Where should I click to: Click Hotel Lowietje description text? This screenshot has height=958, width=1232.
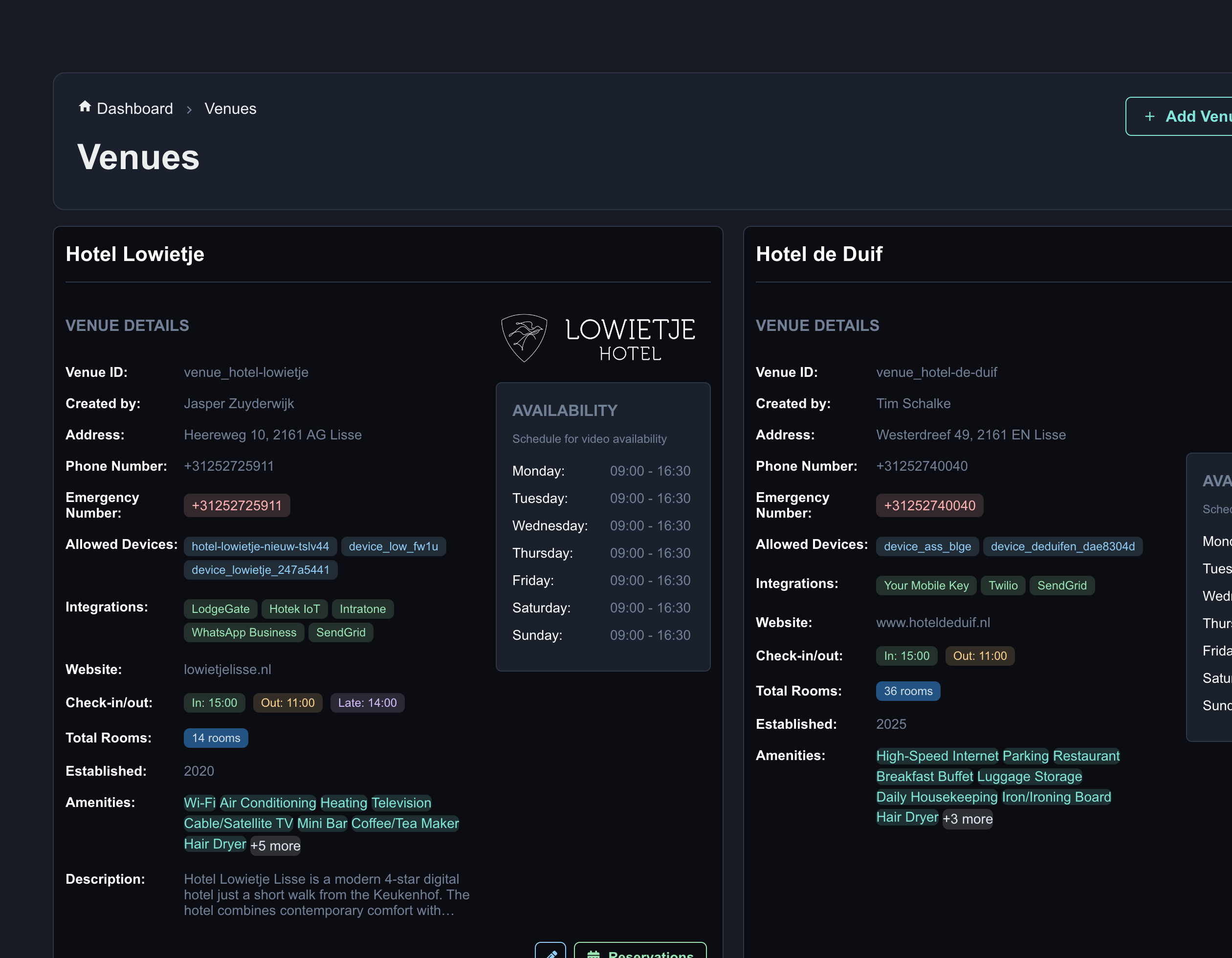327,895
